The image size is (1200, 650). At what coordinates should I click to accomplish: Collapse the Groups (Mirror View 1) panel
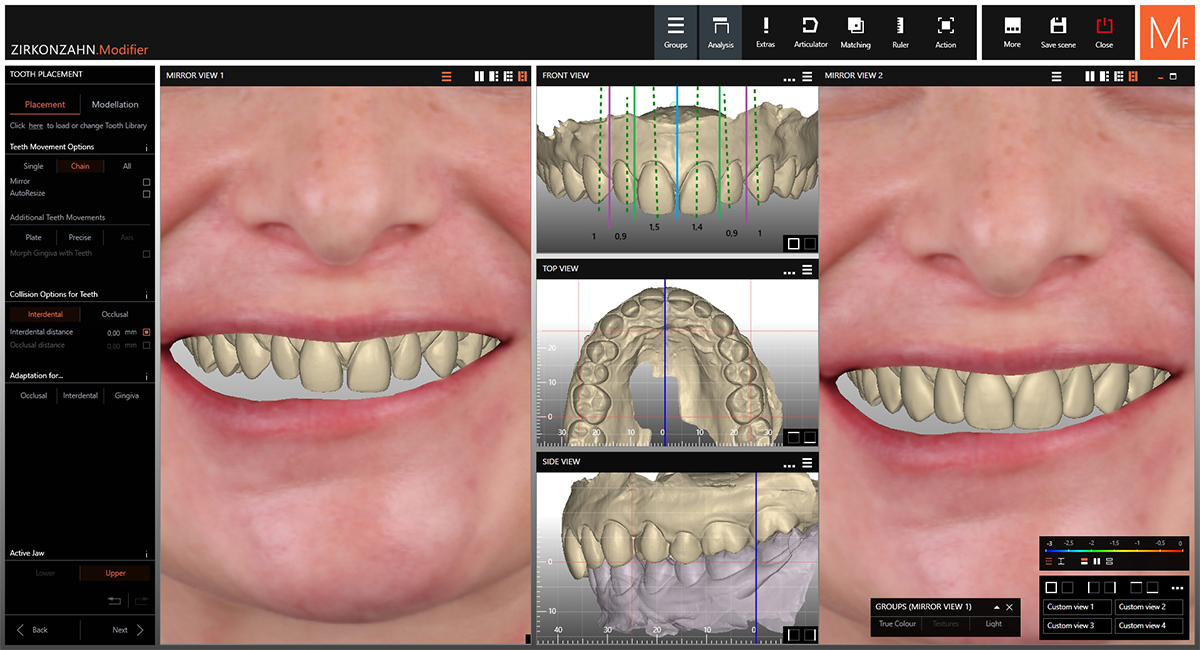(996, 607)
